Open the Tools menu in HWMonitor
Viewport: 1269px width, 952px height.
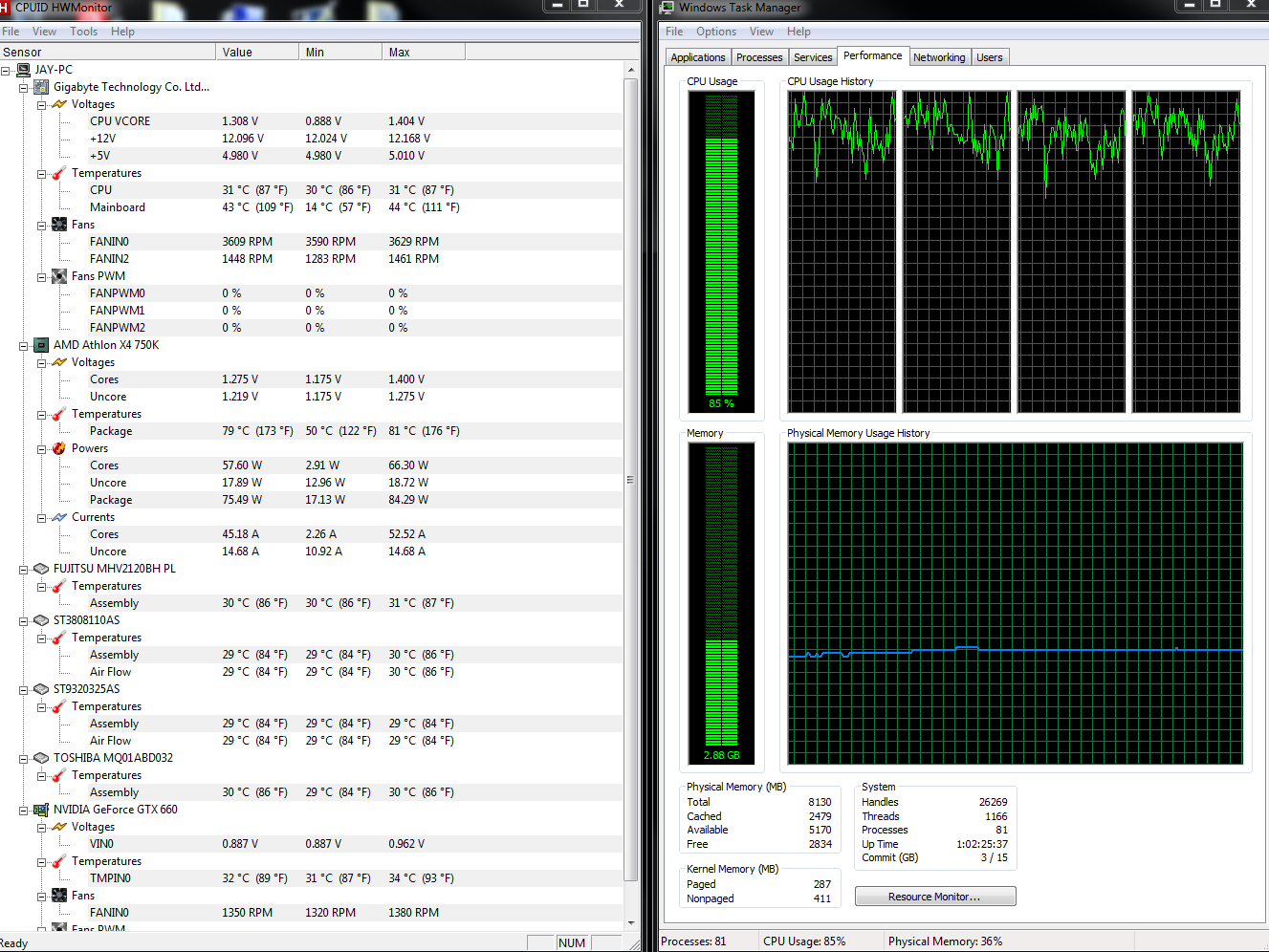84,32
